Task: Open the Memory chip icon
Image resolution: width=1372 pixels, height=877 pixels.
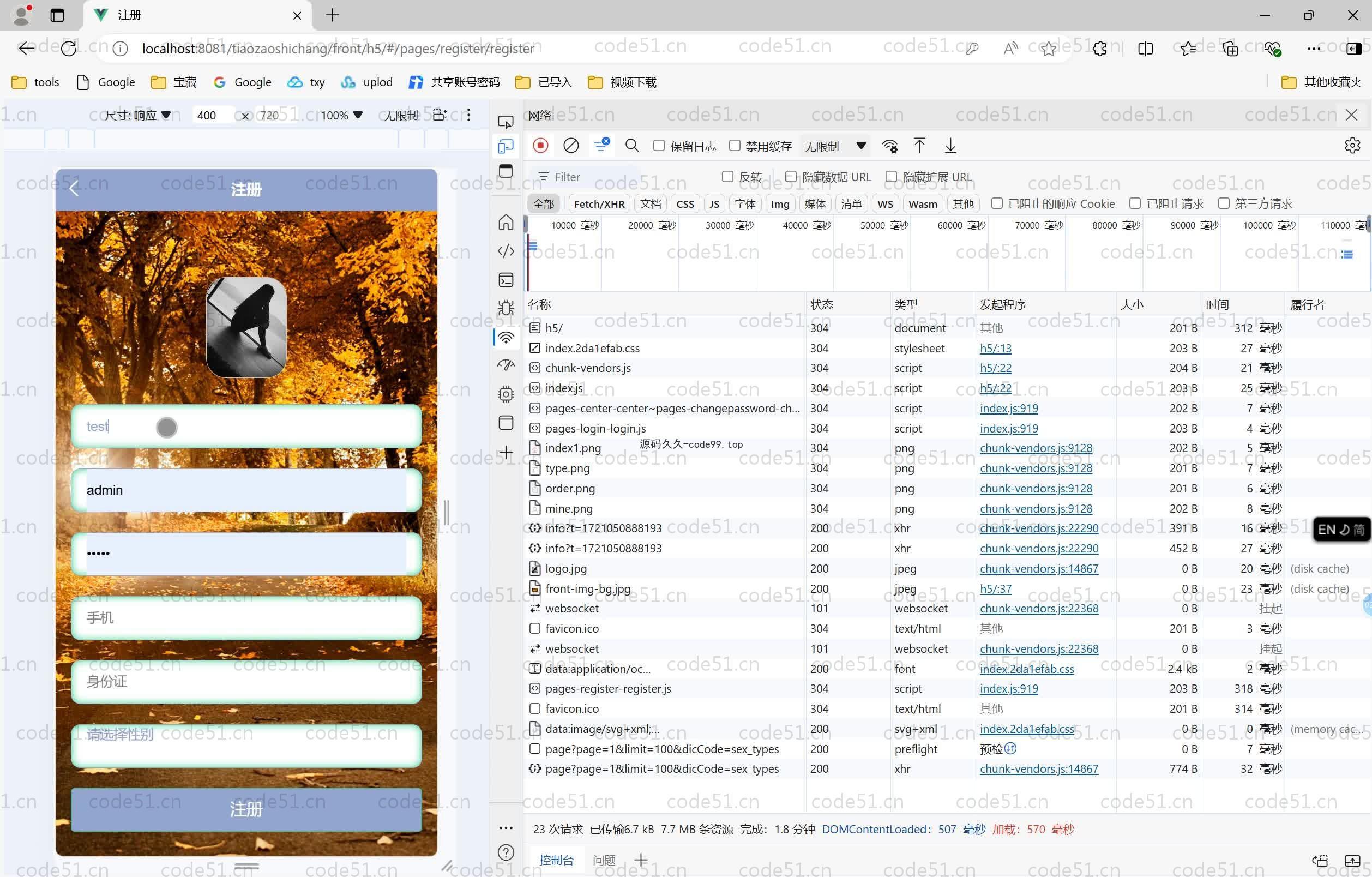Action: point(506,394)
